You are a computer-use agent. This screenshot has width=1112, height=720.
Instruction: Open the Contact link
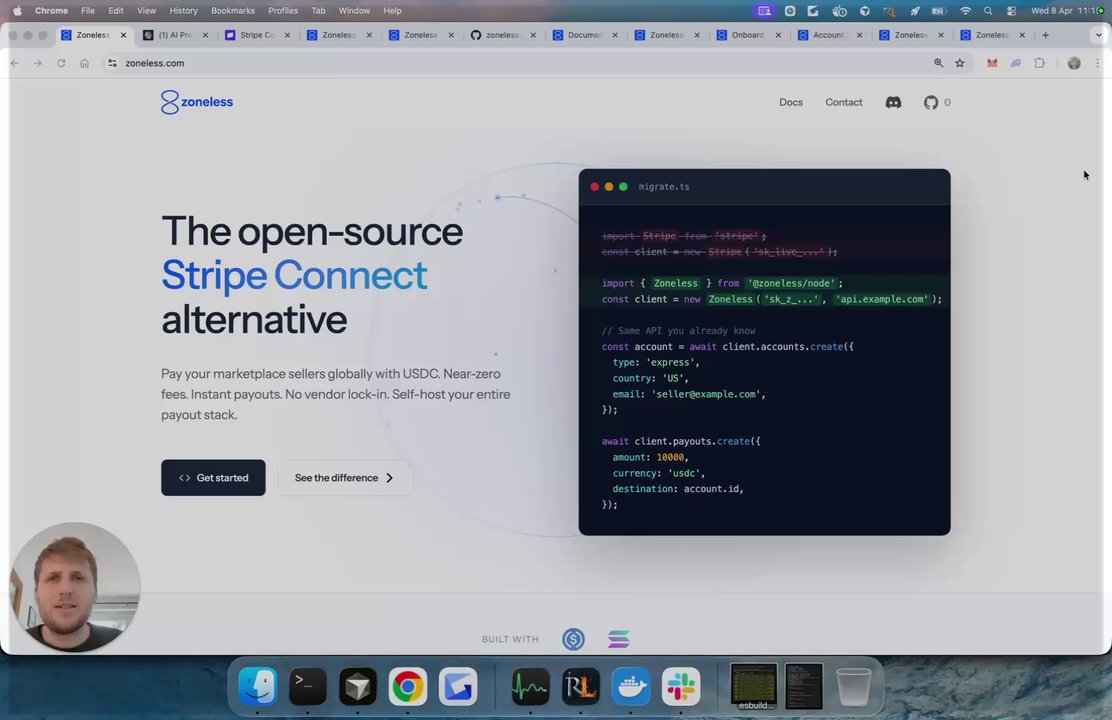pyautogui.click(x=843, y=102)
